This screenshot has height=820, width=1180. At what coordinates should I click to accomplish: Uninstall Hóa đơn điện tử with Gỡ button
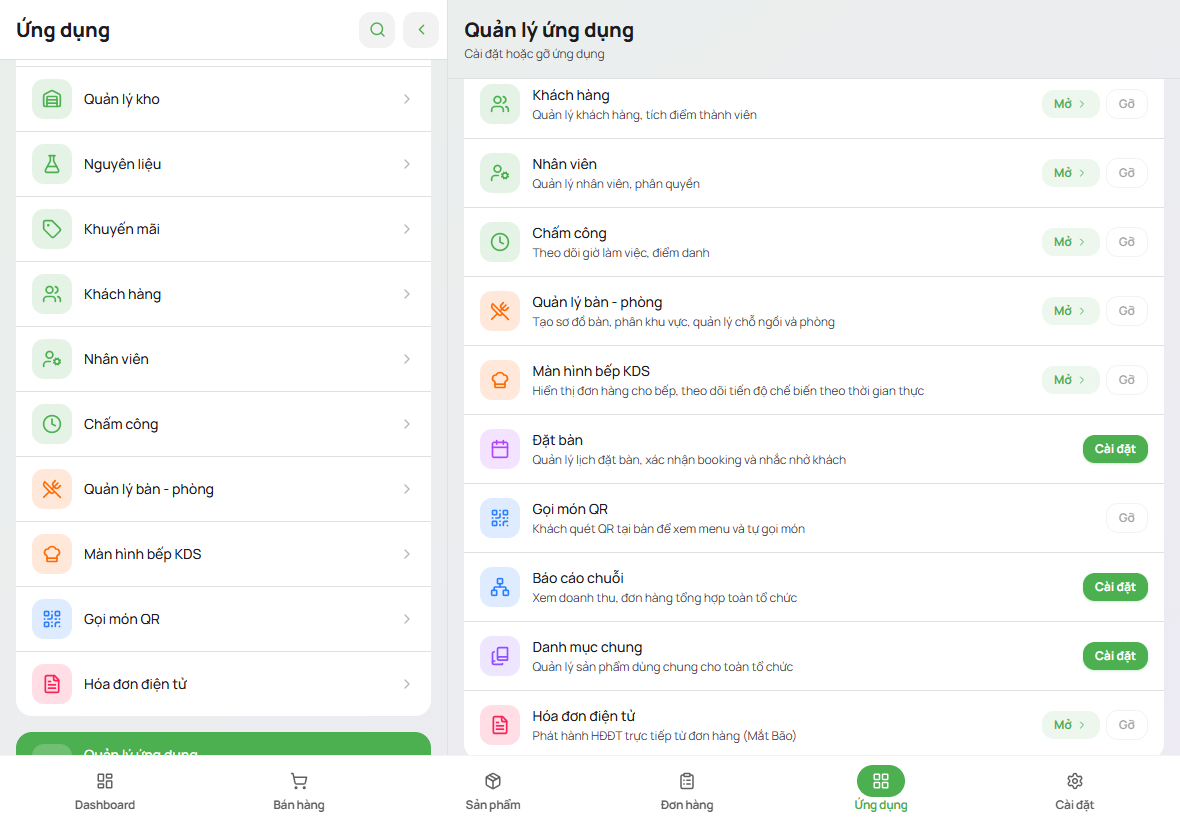pos(1127,725)
